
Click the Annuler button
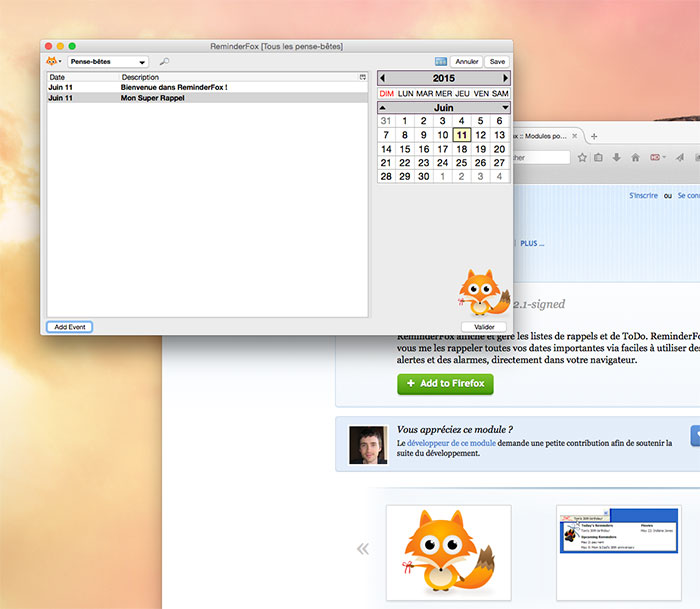coord(467,62)
